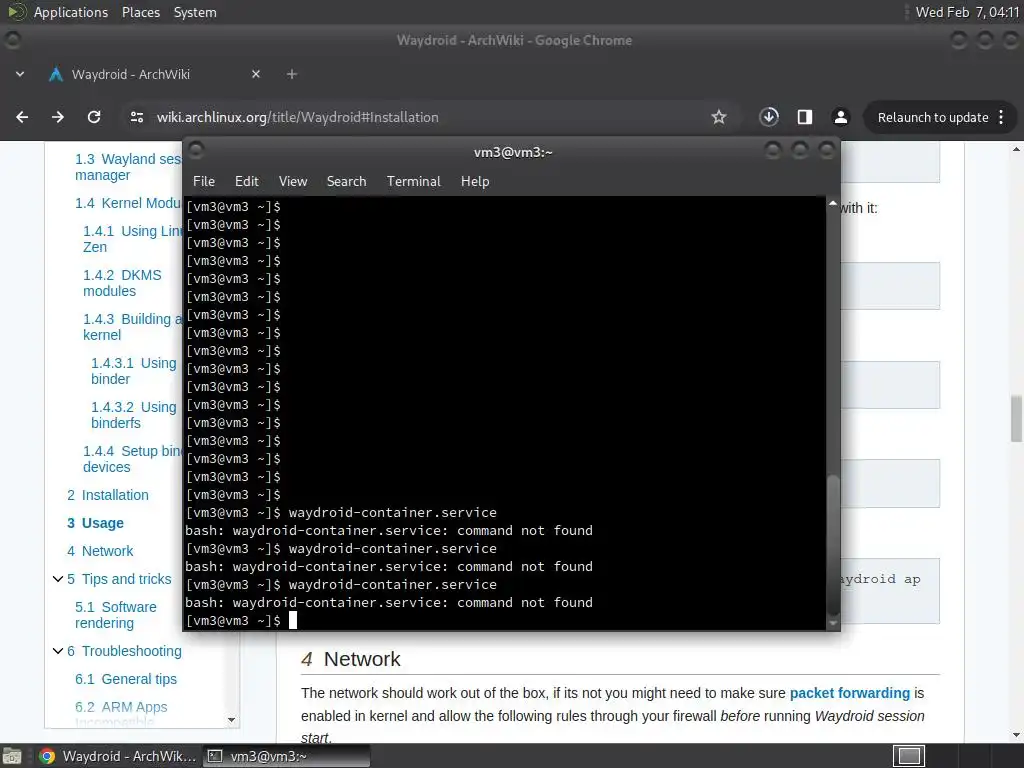Click the 4 Network heading
Screen dimensions: 1024x768
[351, 659]
